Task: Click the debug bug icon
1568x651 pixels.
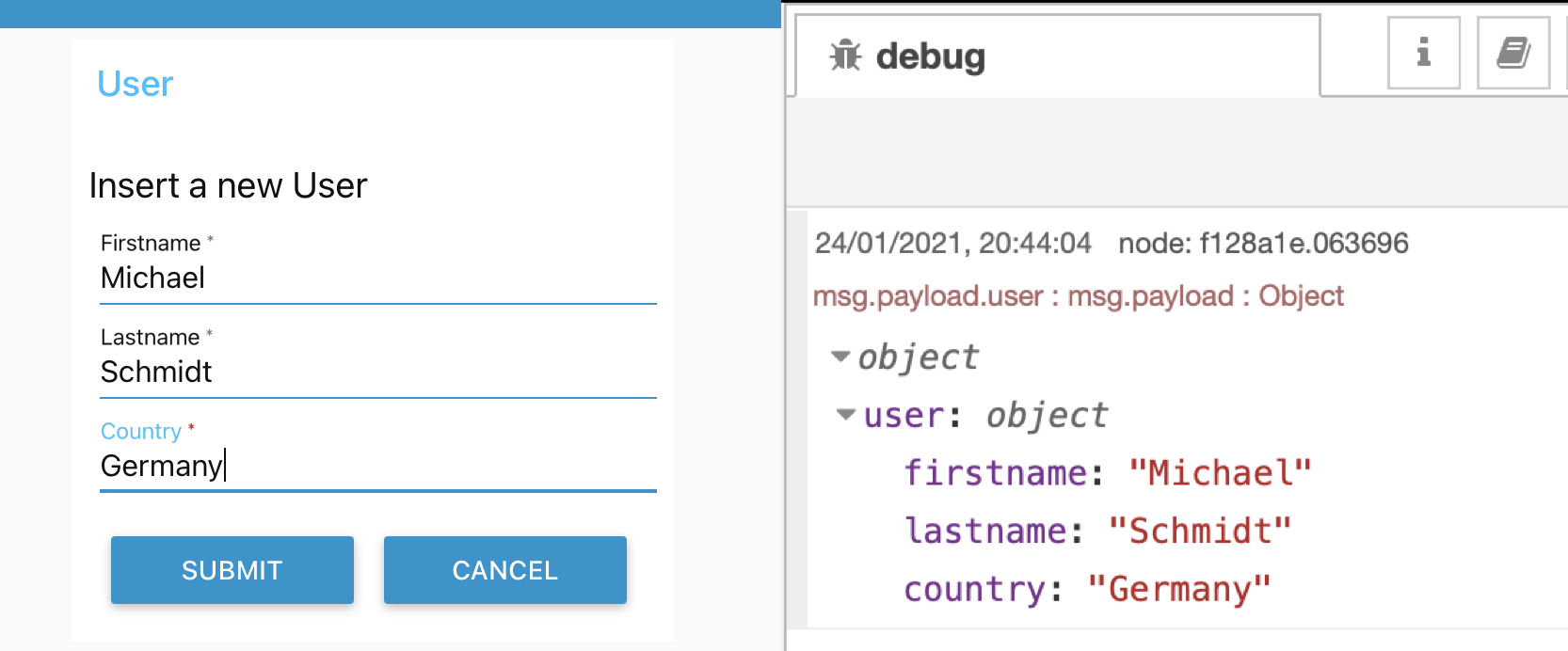Action: tap(845, 56)
